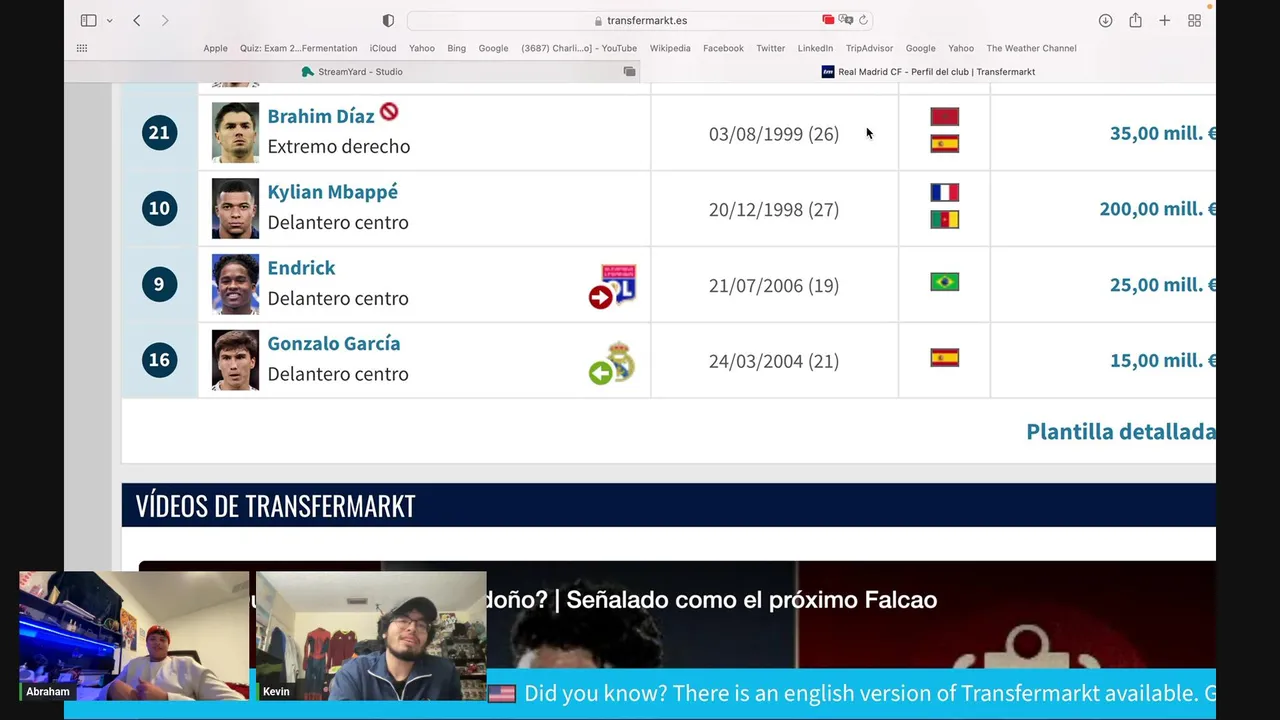Click the Cameroon flag in Mbappé row
The width and height of the screenshot is (1280, 720).
[x=944, y=220]
